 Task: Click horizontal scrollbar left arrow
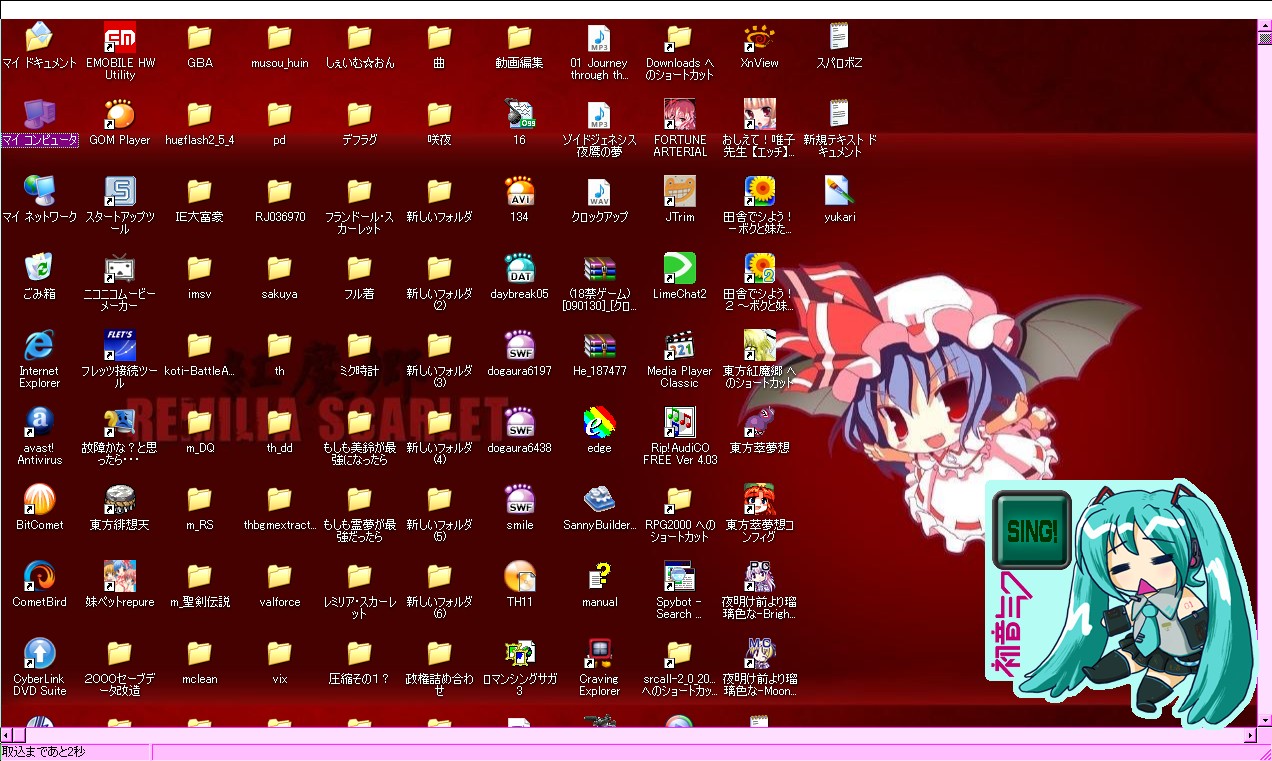click(x=7, y=736)
